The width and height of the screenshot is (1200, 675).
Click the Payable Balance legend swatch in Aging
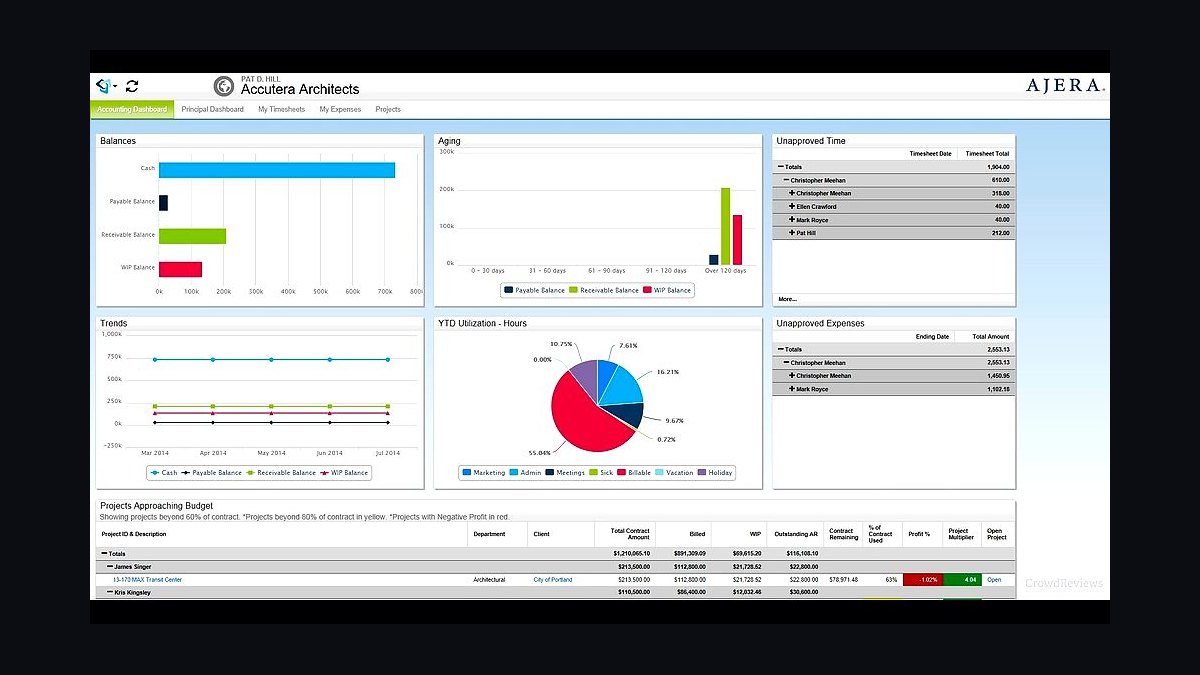pos(508,290)
